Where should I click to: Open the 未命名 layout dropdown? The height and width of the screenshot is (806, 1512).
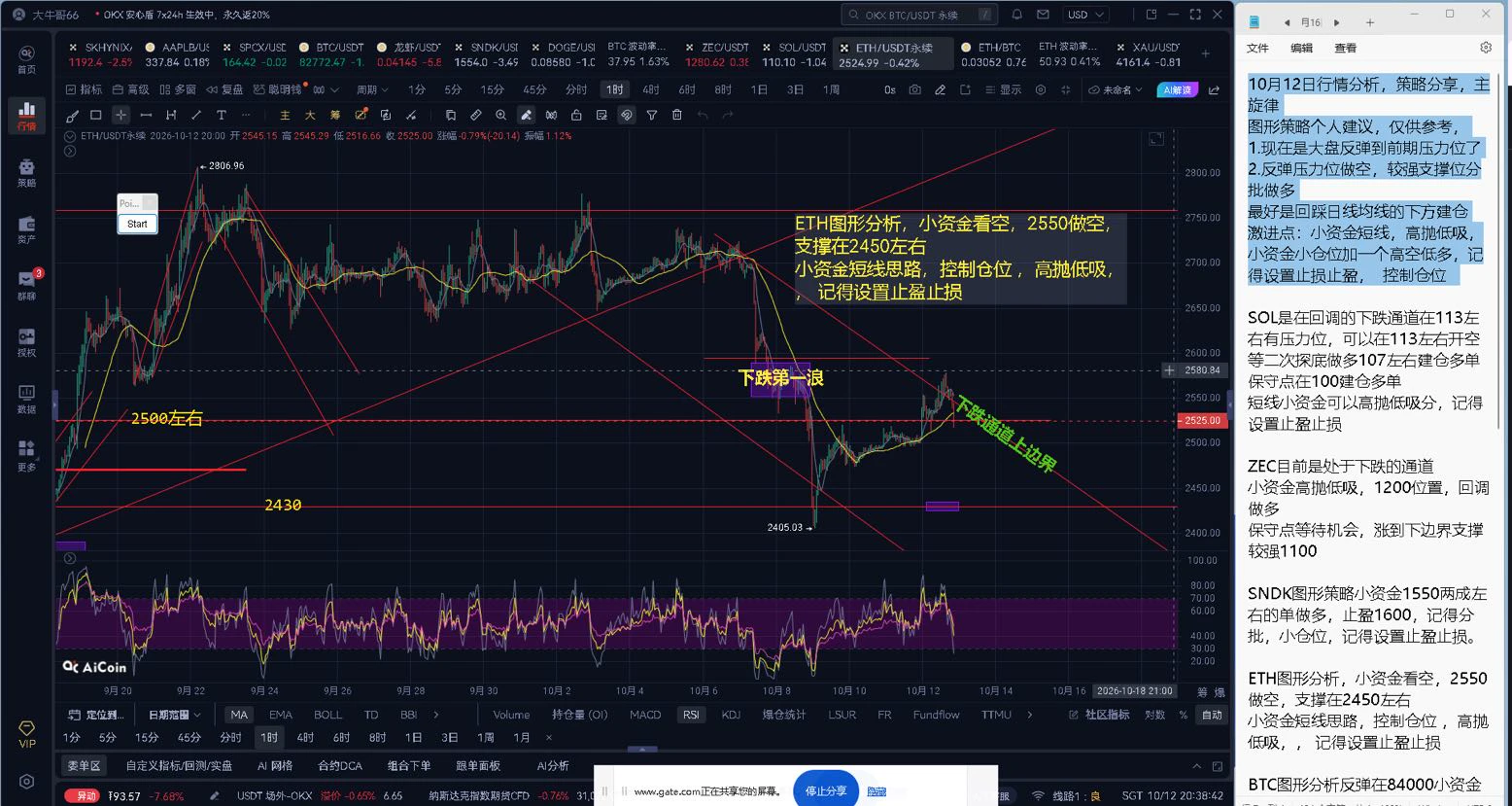(1115, 89)
